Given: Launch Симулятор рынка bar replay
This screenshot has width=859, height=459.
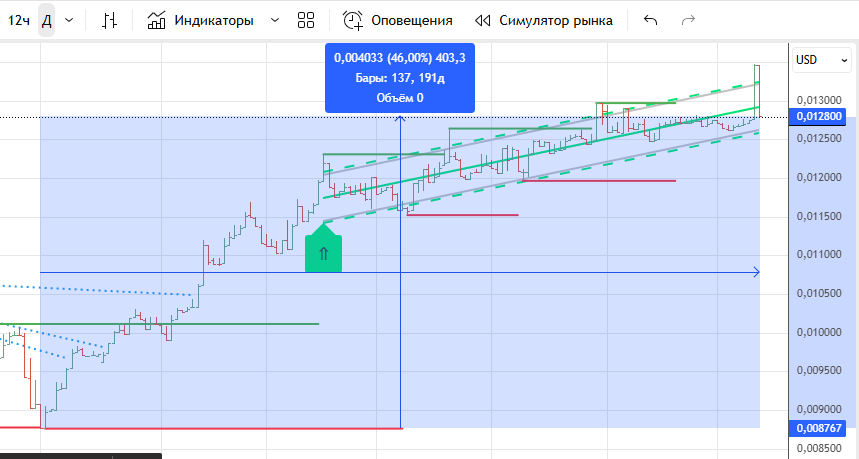Looking at the screenshot, I should coord(544,21).
